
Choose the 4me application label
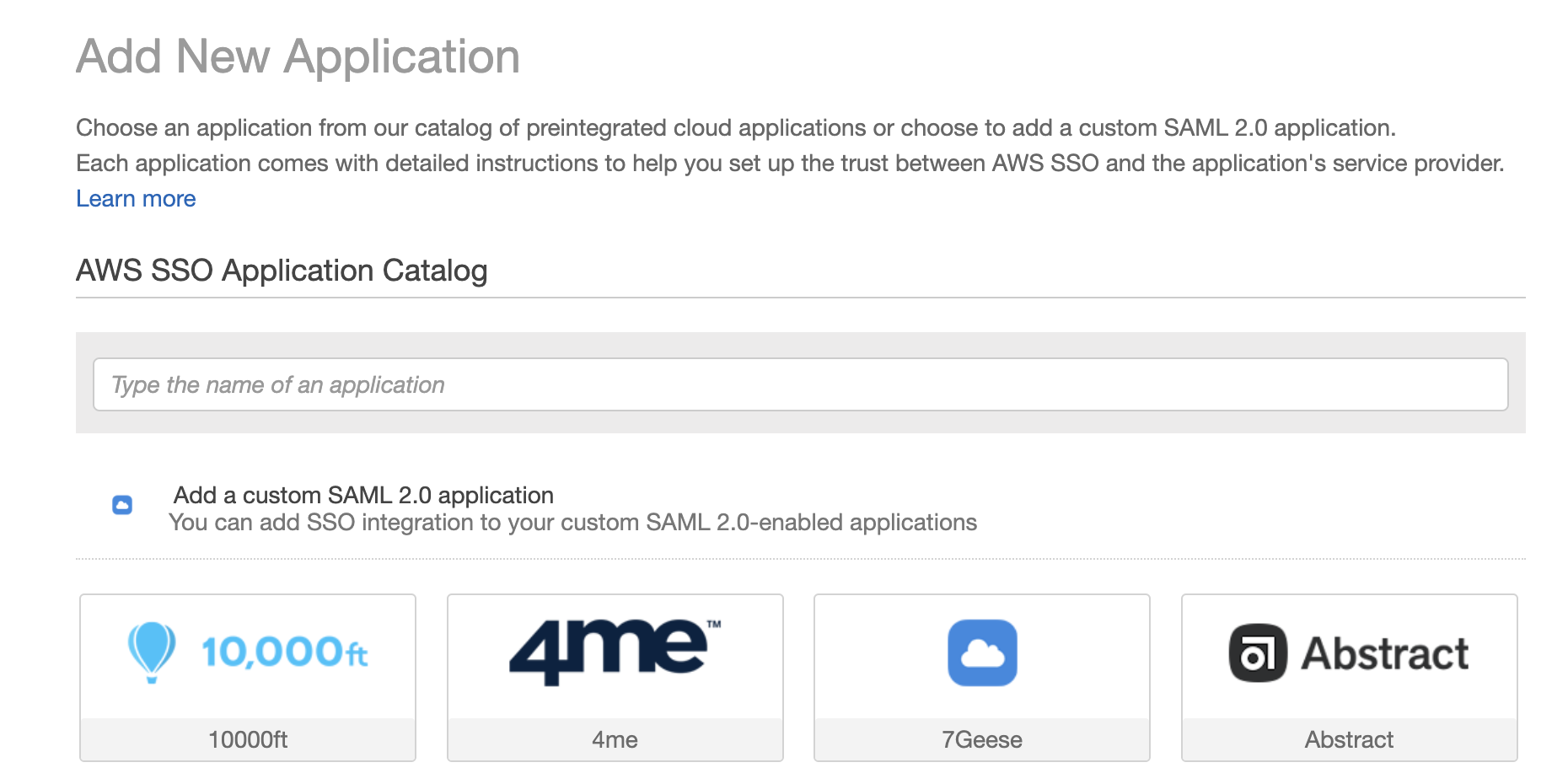click(615, 739)
